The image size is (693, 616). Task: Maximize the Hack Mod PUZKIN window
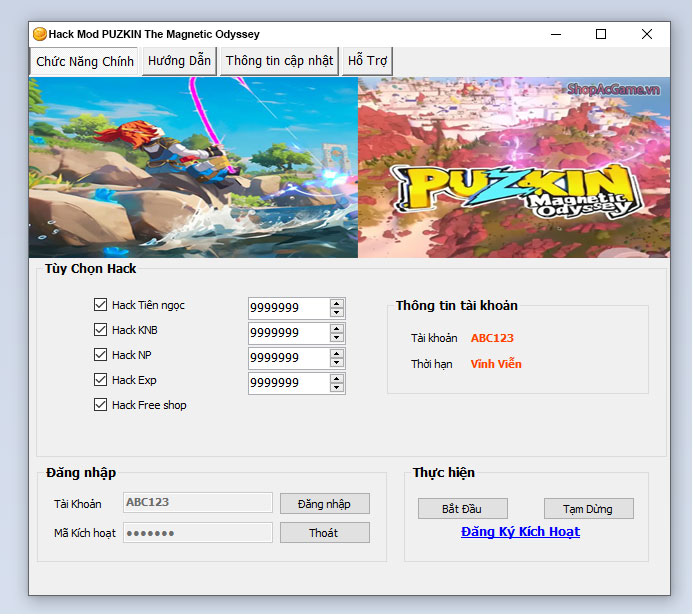pos(601,34)
